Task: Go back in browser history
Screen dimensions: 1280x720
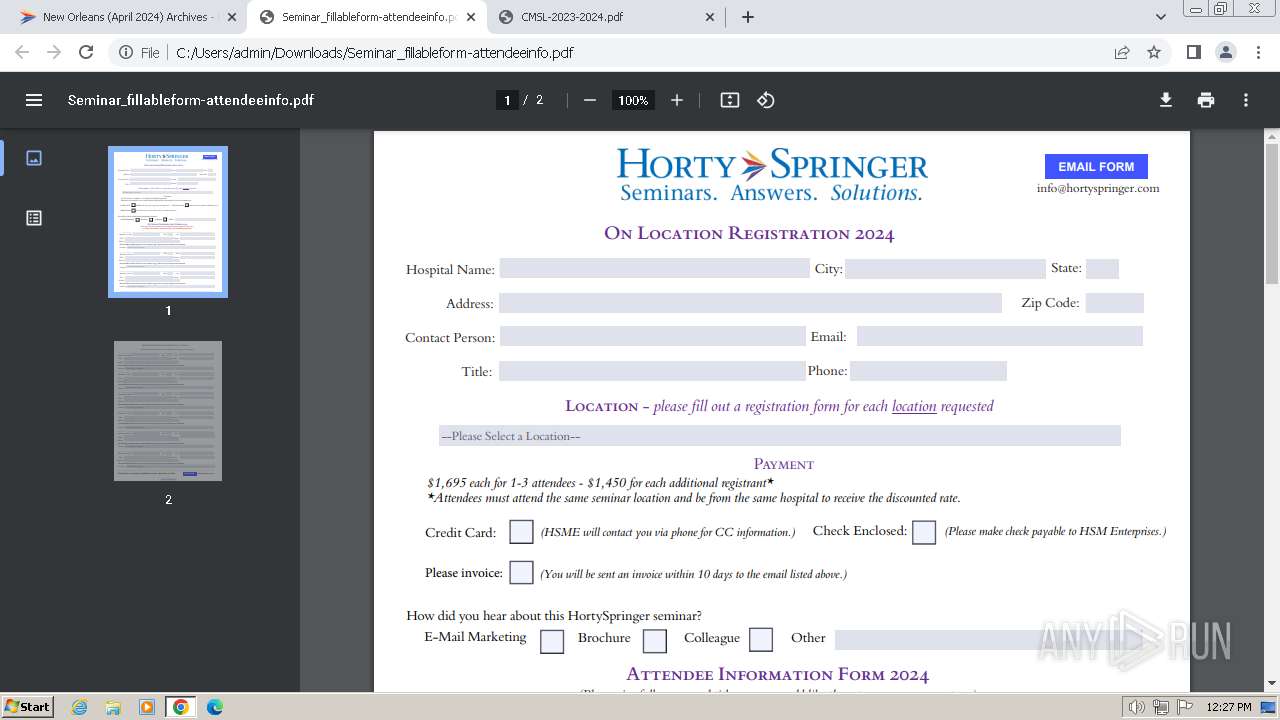Action: click(x=22, y=52)
